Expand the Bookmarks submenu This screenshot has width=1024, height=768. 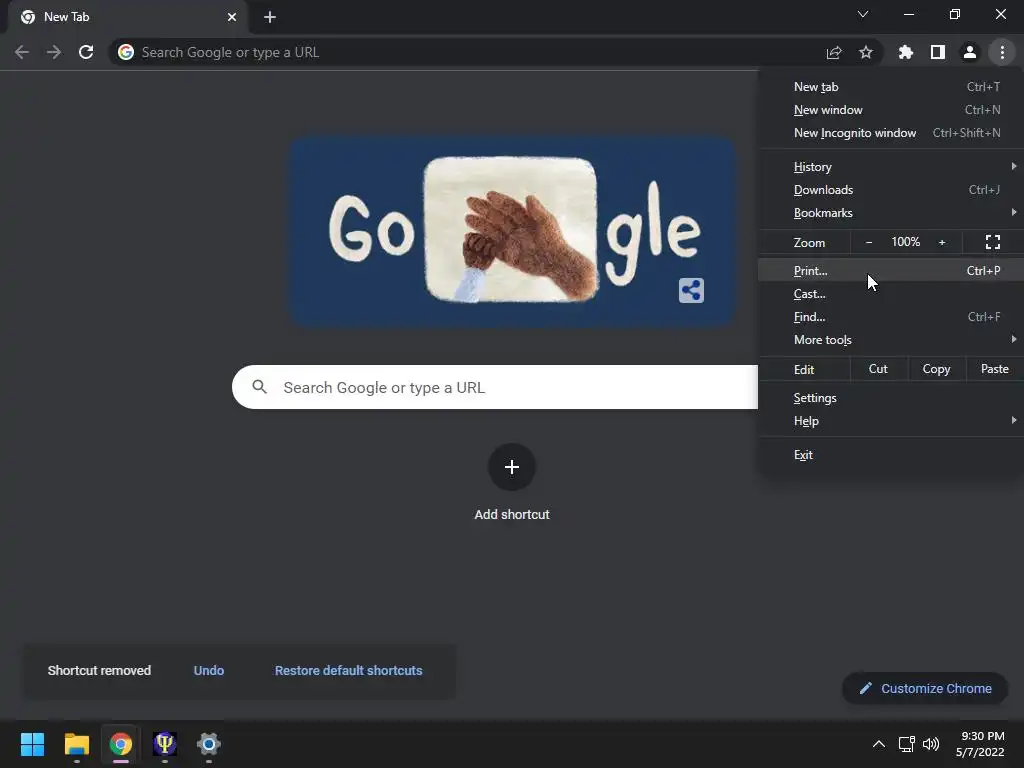[x=891, y=212]
